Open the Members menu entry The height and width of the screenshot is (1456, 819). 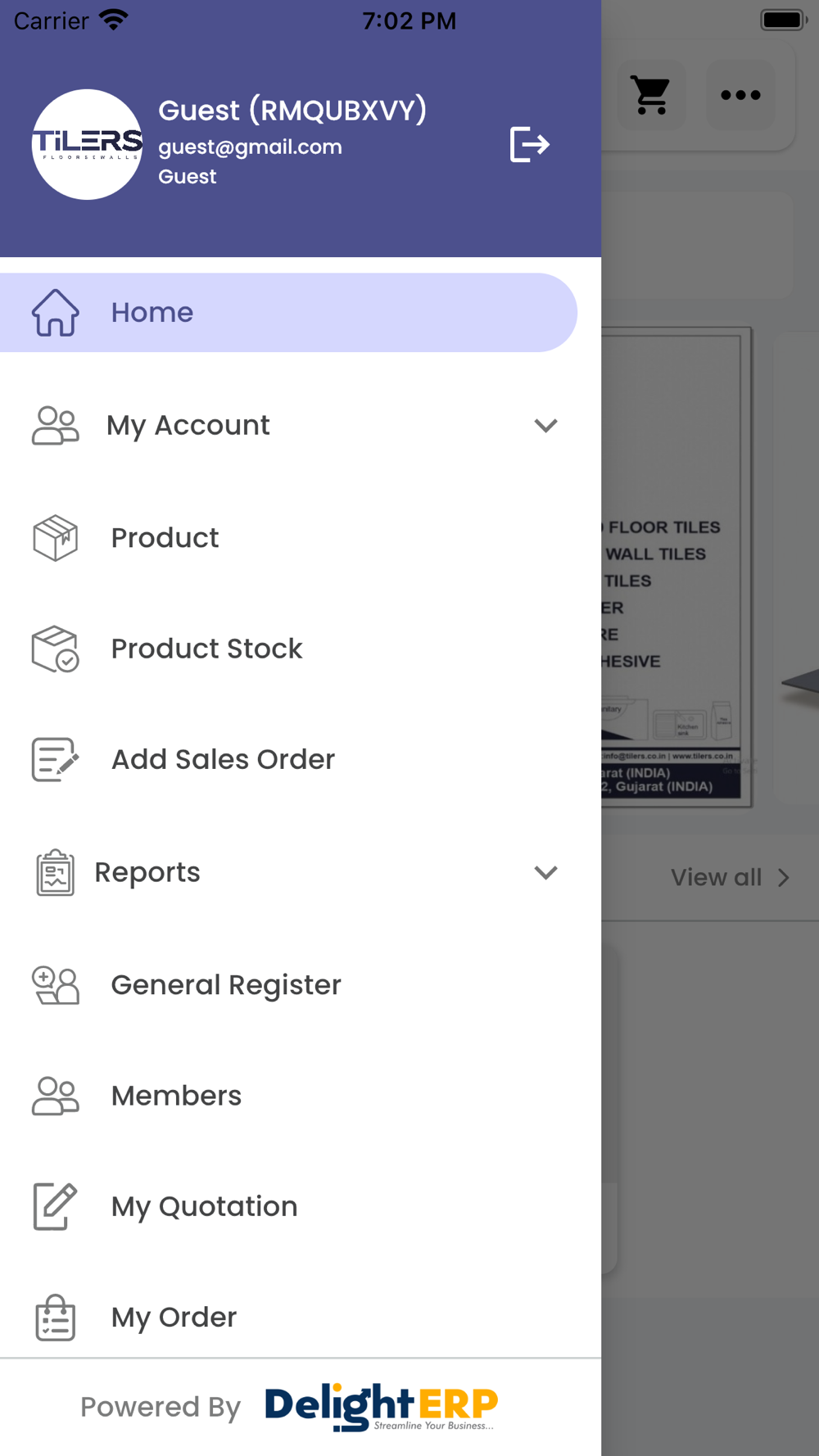click(x=176, y=1096)
